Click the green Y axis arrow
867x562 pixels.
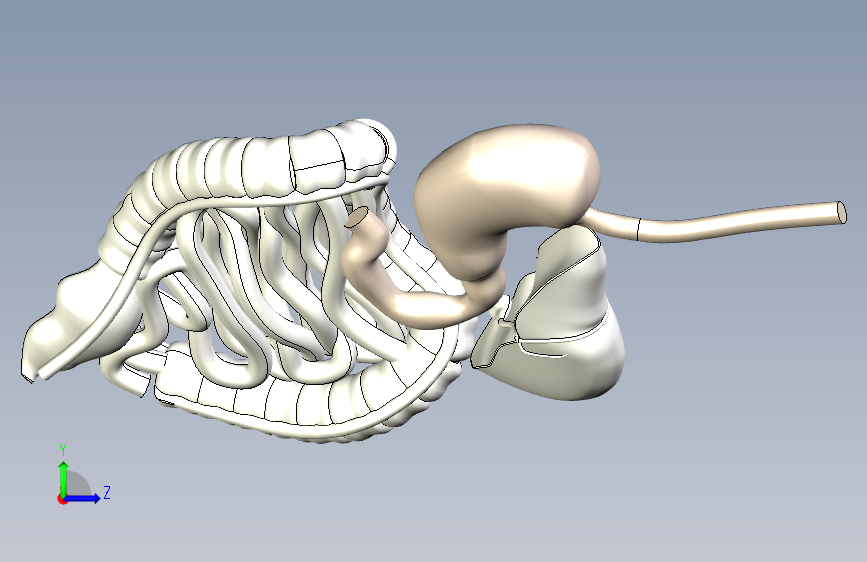64,479
